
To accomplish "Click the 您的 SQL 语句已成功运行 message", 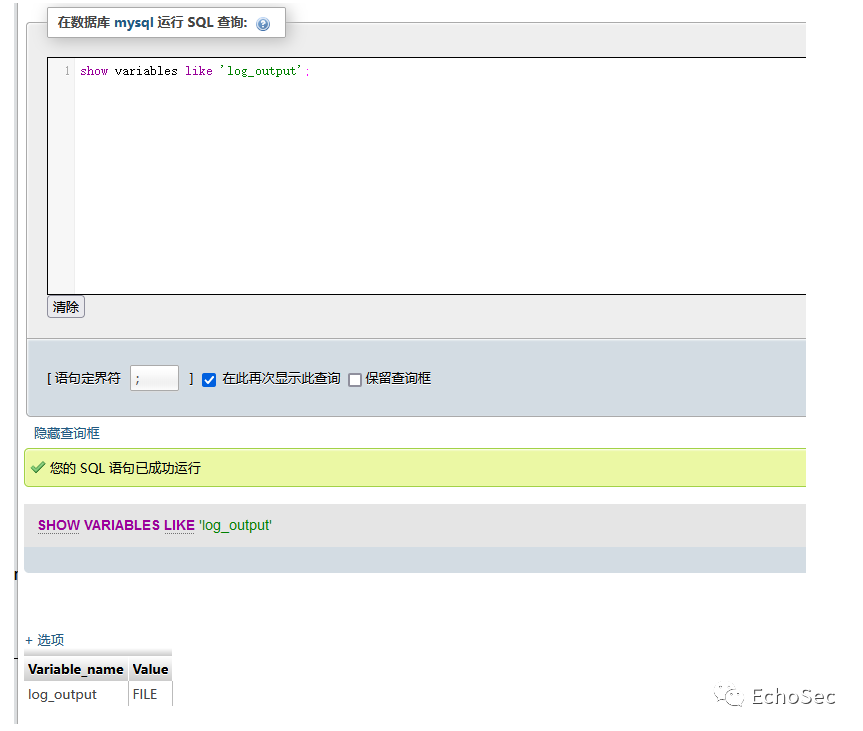I will [125, 468].
